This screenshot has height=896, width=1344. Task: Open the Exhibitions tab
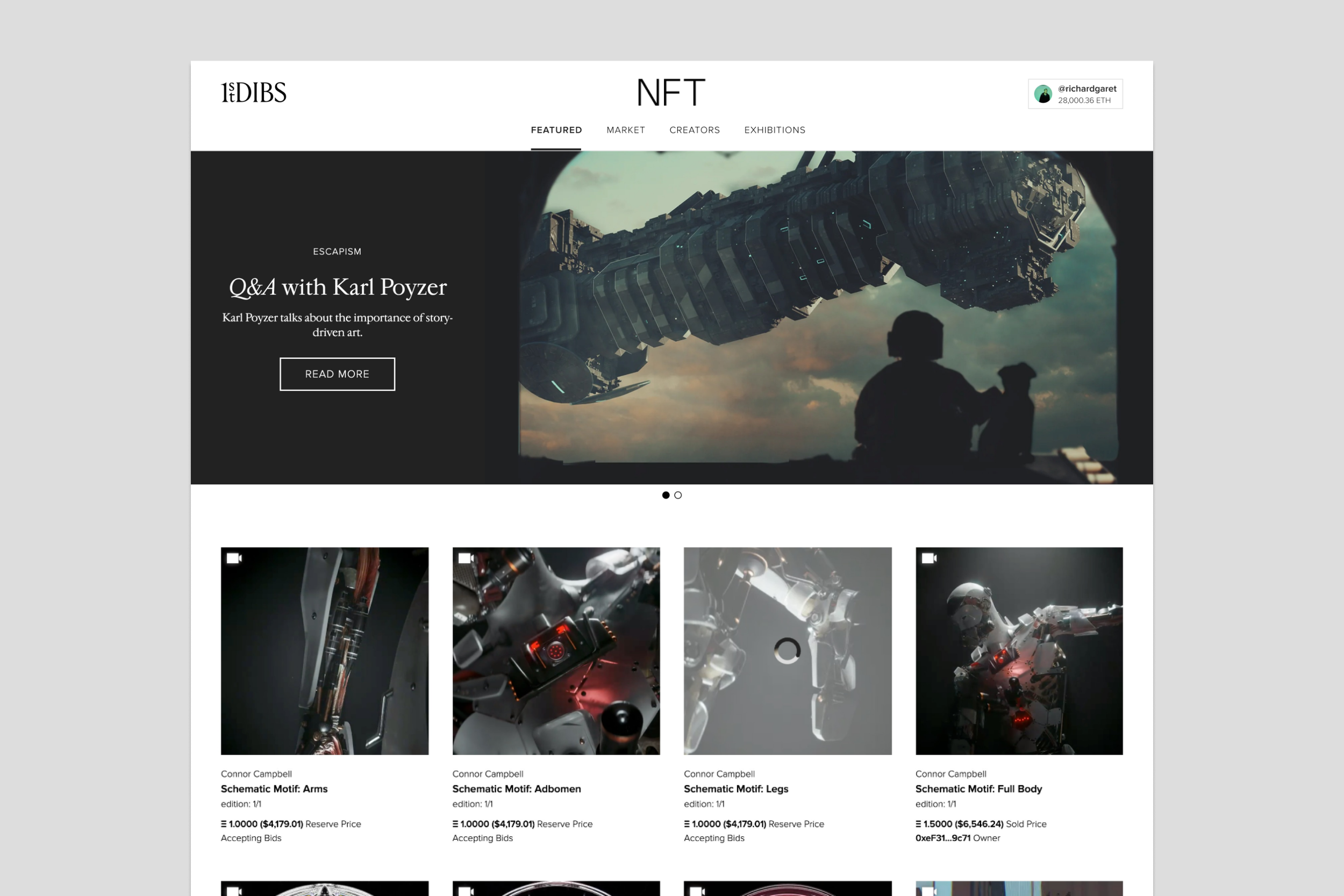coord(774,130)
